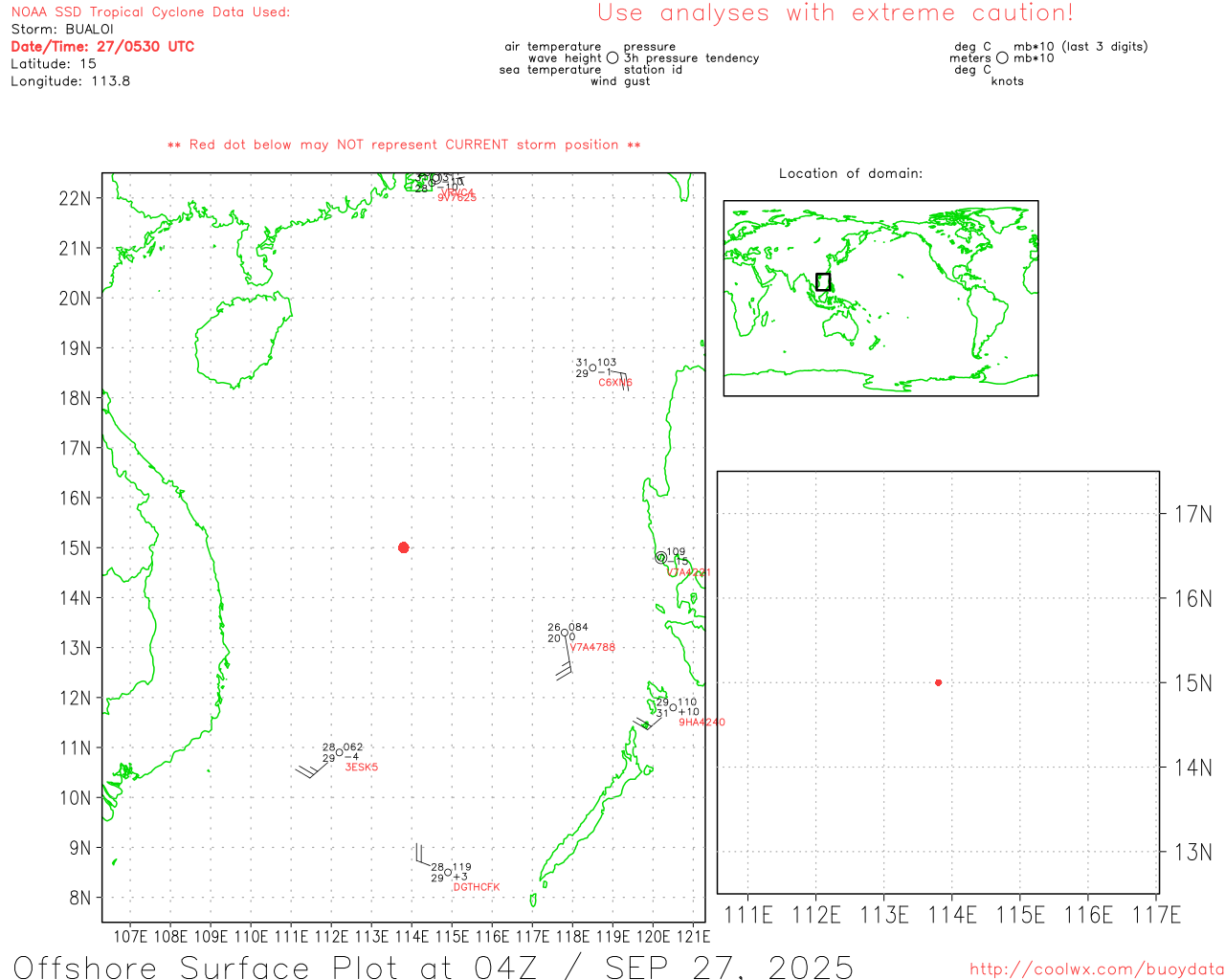The height and width of the screenshot is (980, 1225).
Task: Click station ID V7A4221
Action: (689, 572)
